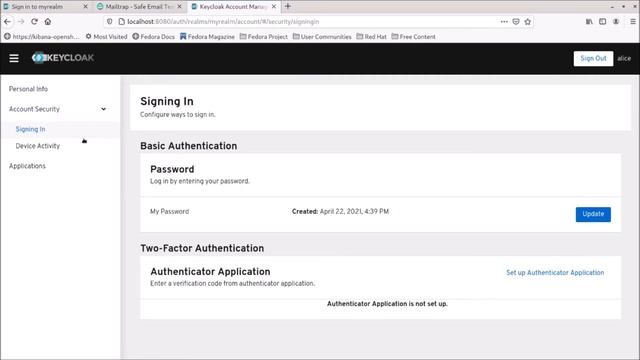Minimize the browser window
Screen dimensions: 640x360
(612, 7)
